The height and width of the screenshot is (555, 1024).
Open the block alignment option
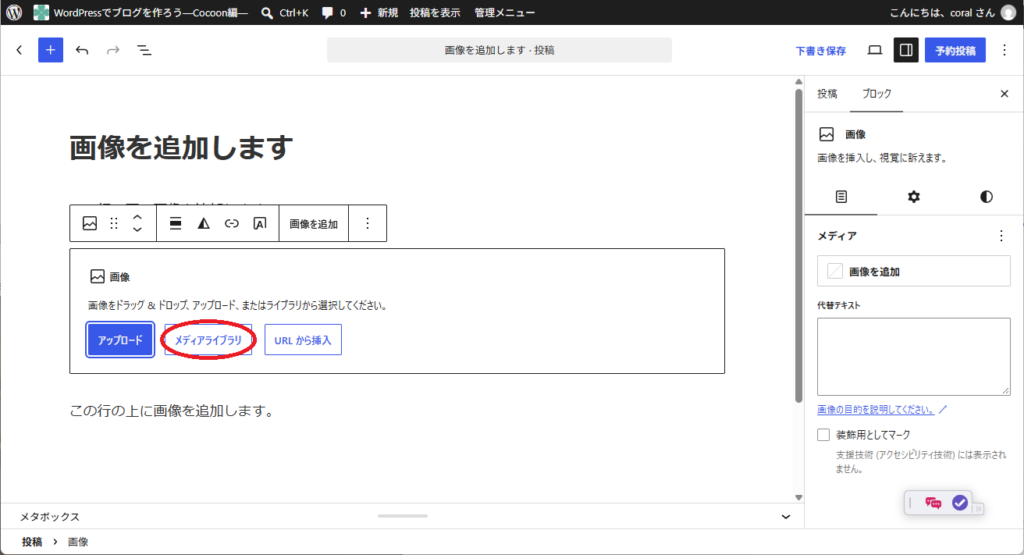click(175, 223)
